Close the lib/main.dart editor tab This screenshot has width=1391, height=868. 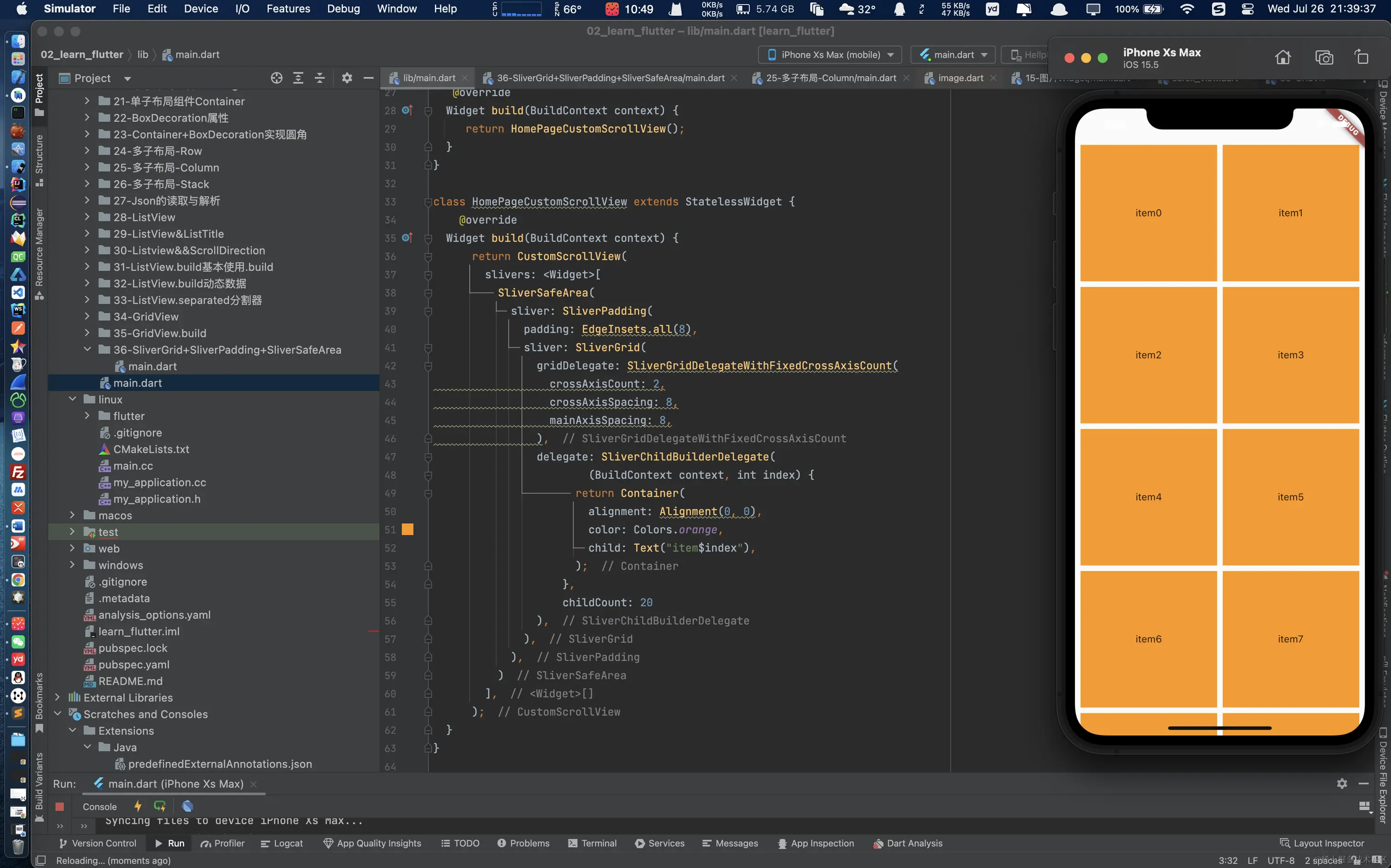pyautogui.click(x=465, y=78)
